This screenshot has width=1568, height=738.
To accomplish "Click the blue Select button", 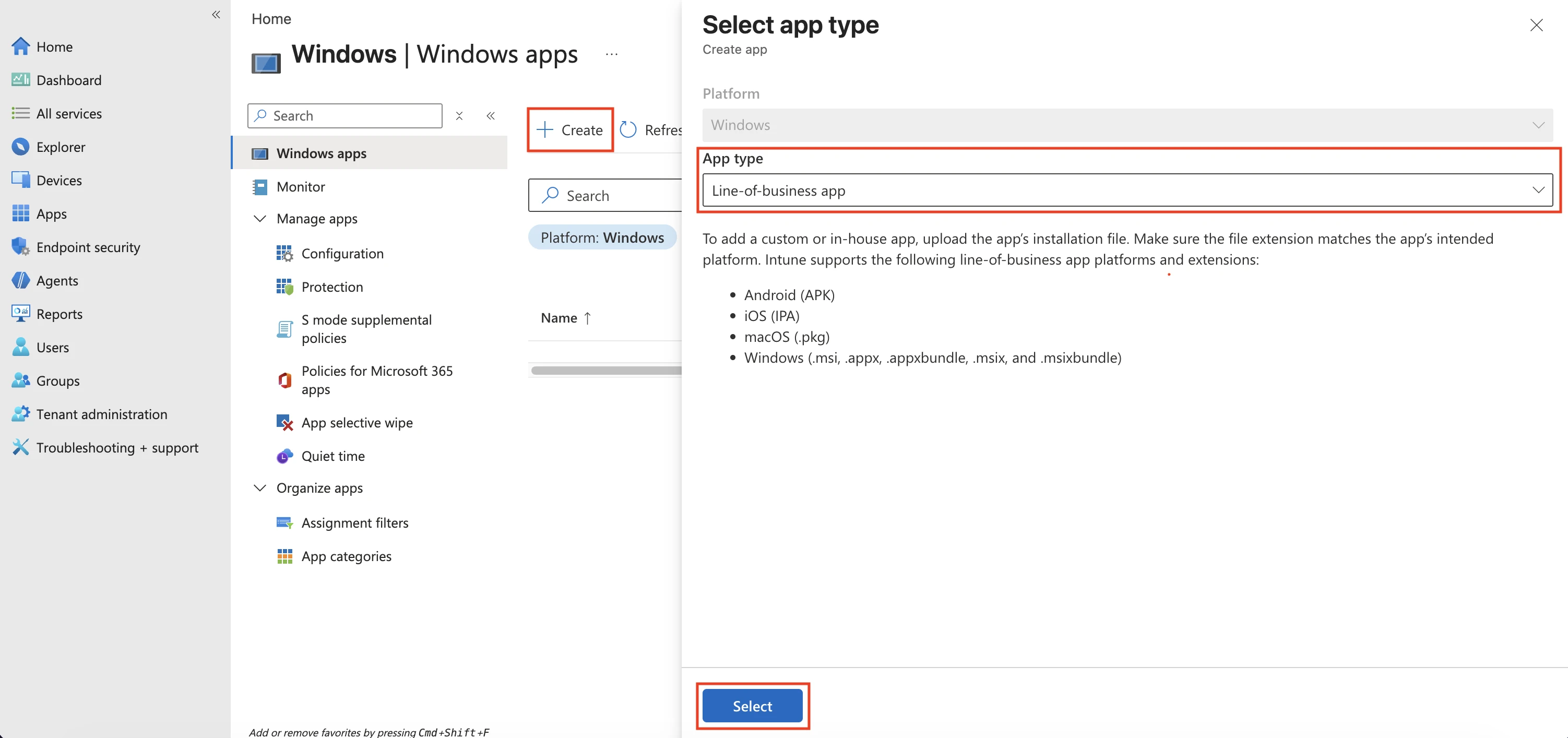I will (x=752, y=706).
